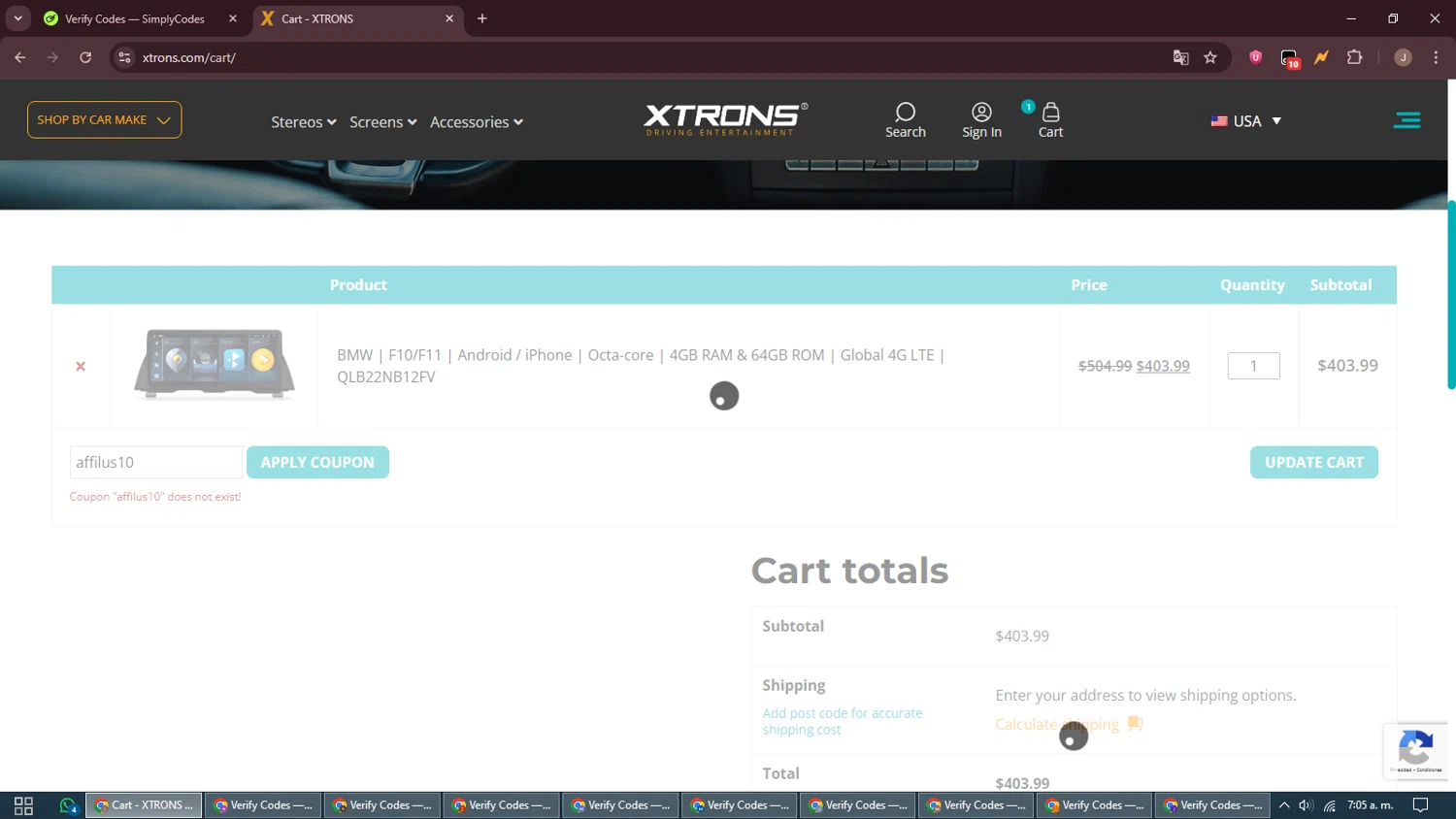Close the Verify Codes SimplyCodes tab
Image resolution: width=1456 pixels, height=819 pixels.
[x=232, y=18]
